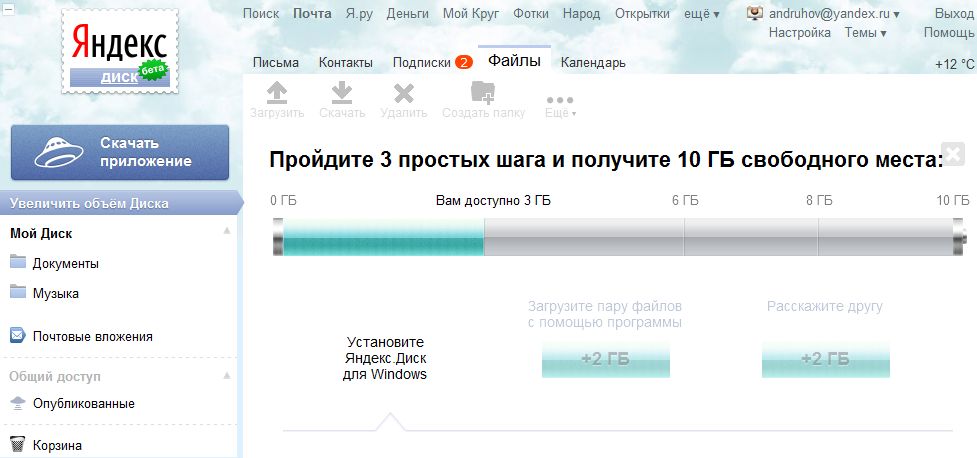Click the +2 ГБ button under Расскажите другу
The image size is (977, 458).
[826, 359]
